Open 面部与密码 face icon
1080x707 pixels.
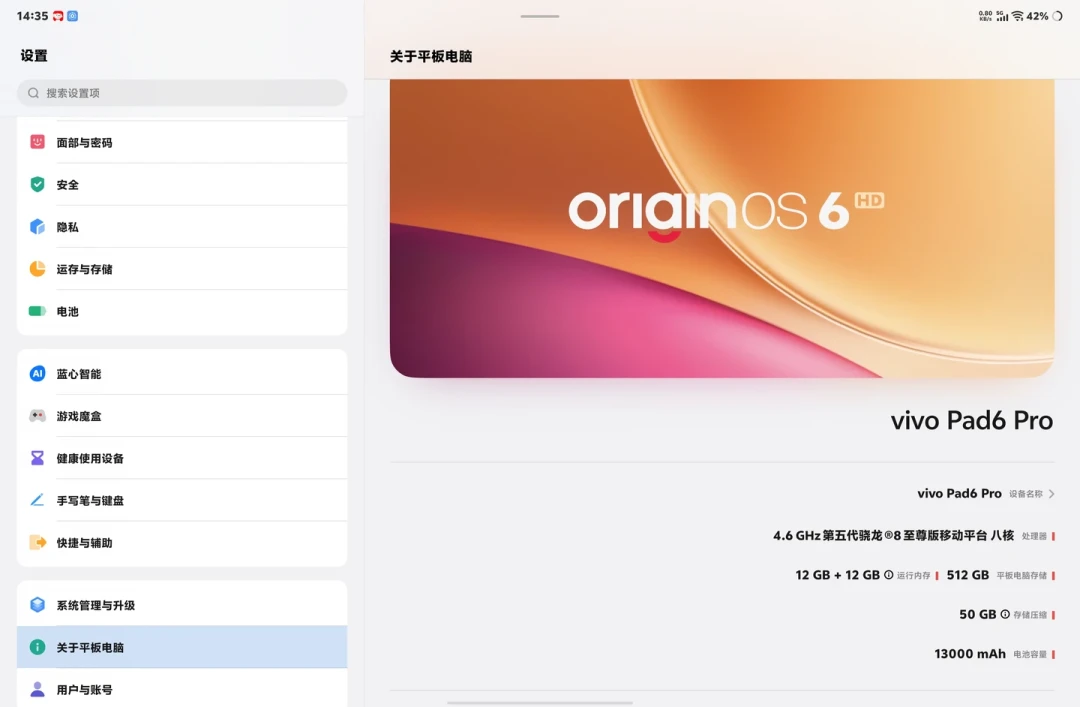(37, 142)
